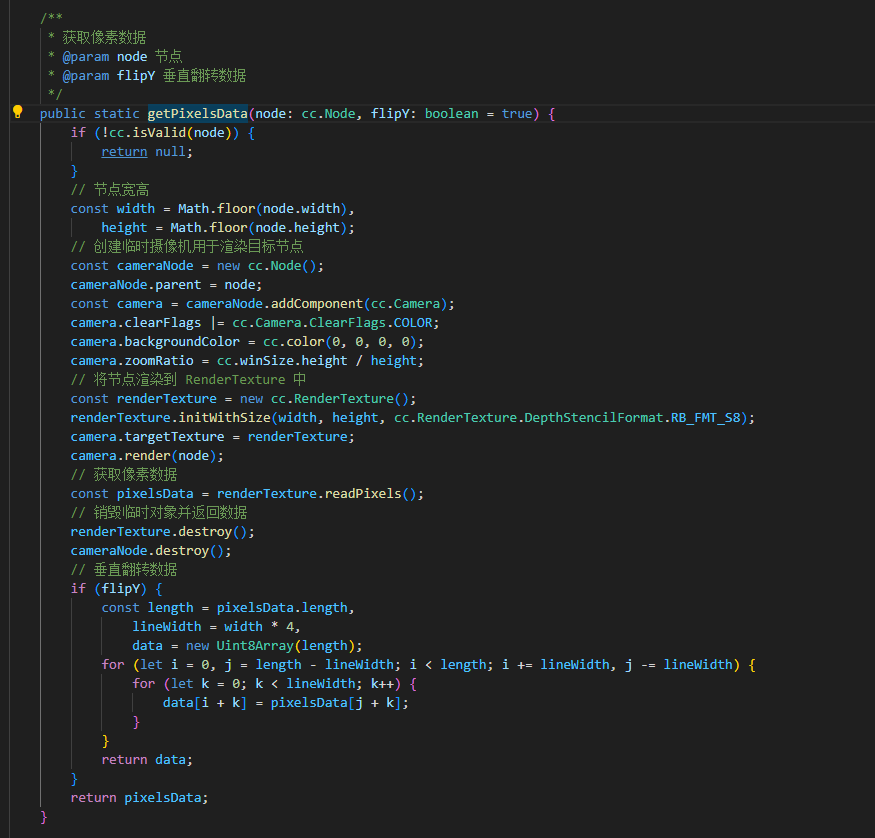Click 'Math.floor(node.height)' expression
This screenshot has height=838, width=875.
coord(258,228)
